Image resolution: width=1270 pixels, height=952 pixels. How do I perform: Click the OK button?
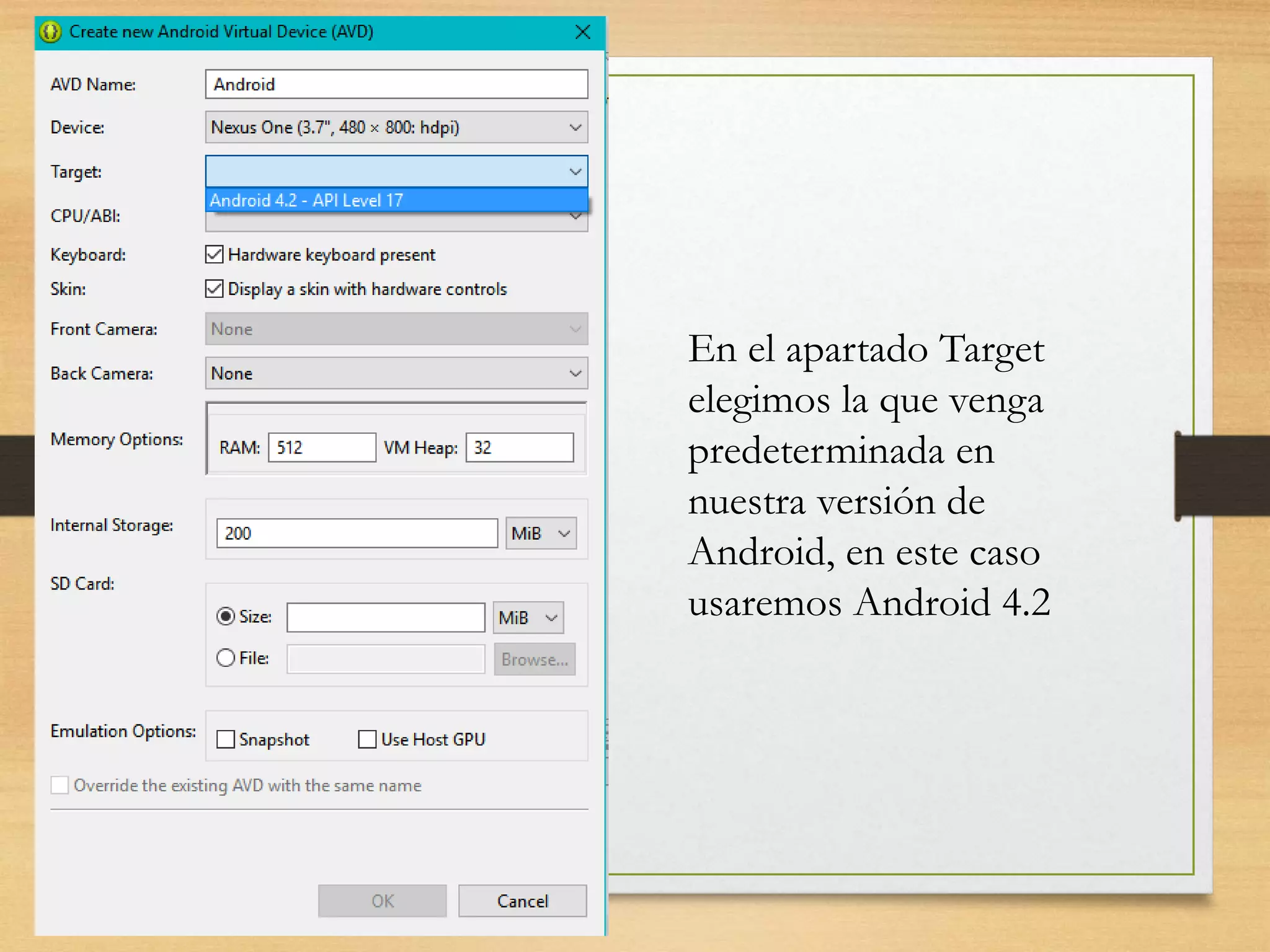(x=383, y=901)
